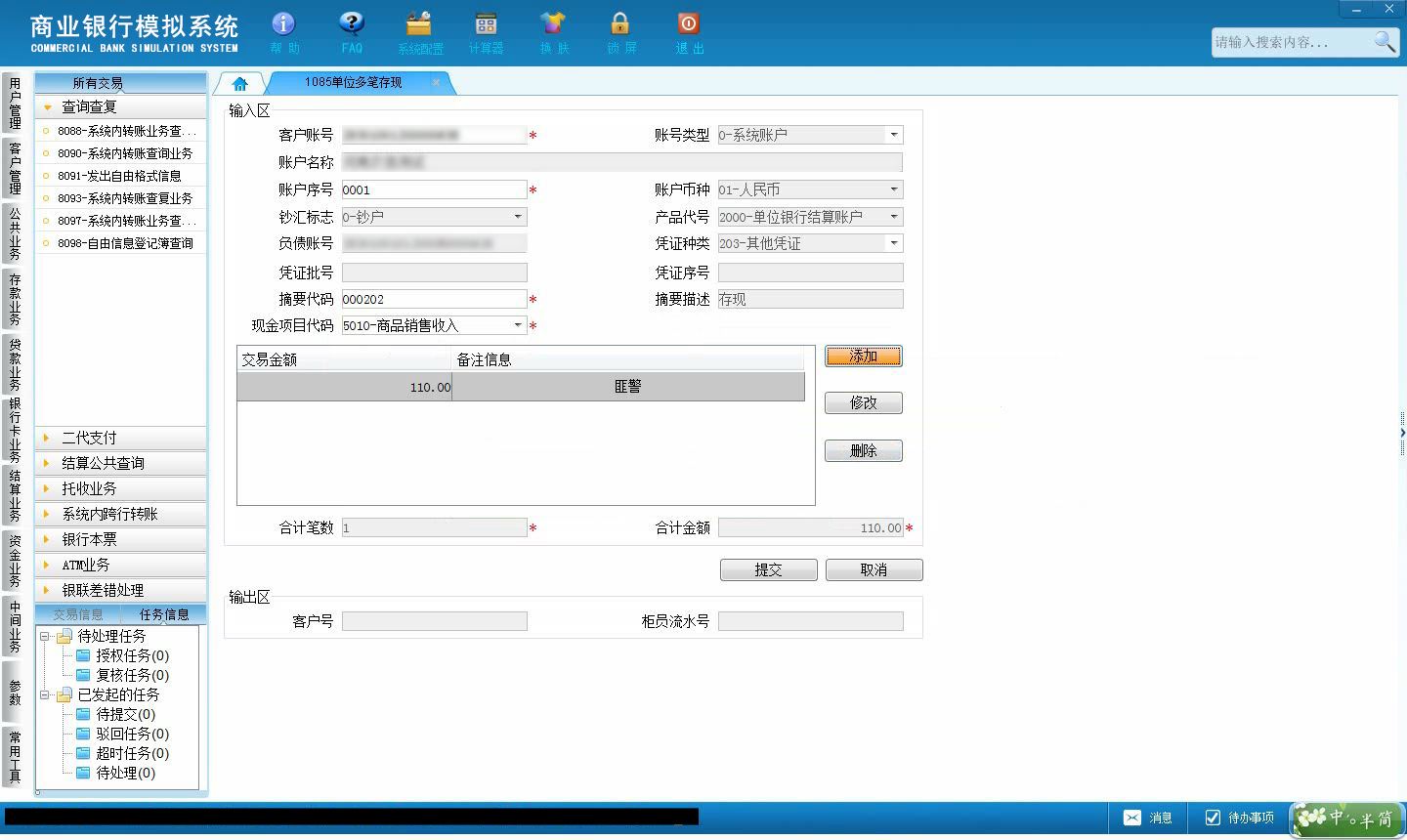Open the 凭证种类 dropdown

894,243
